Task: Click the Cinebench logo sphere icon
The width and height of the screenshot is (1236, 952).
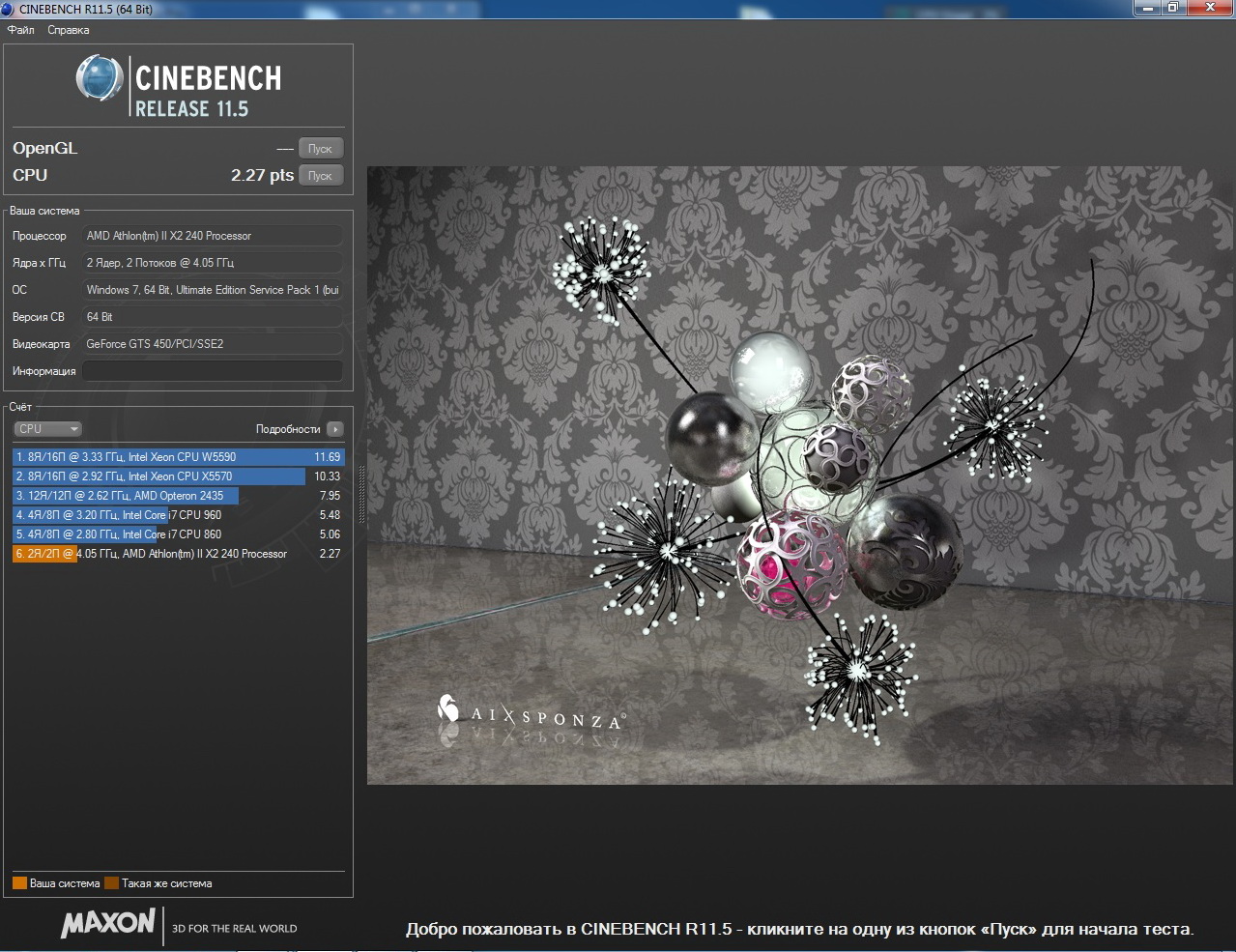Action: tap(100, 78)
